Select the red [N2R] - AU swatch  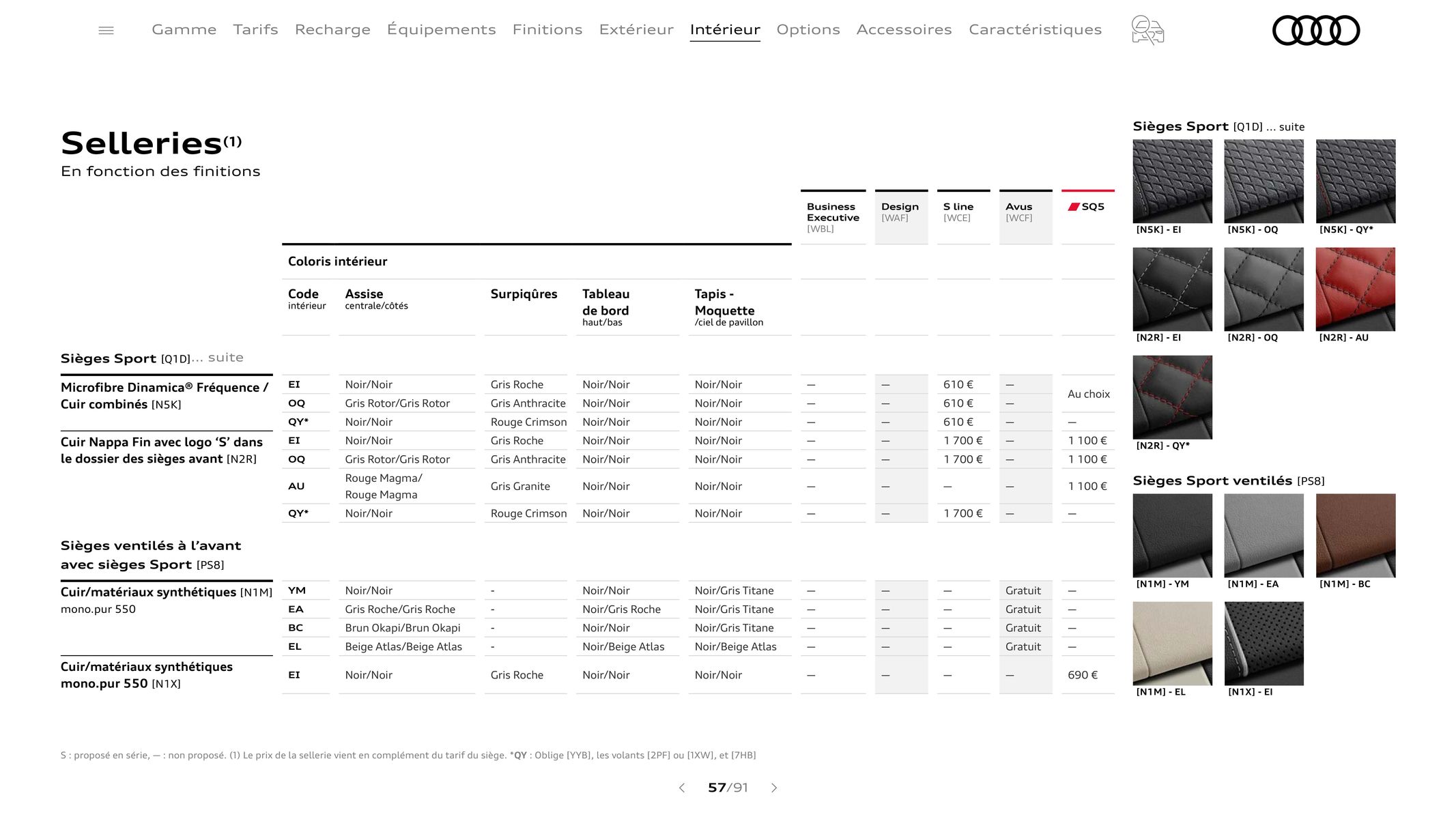coord(1355,289)
